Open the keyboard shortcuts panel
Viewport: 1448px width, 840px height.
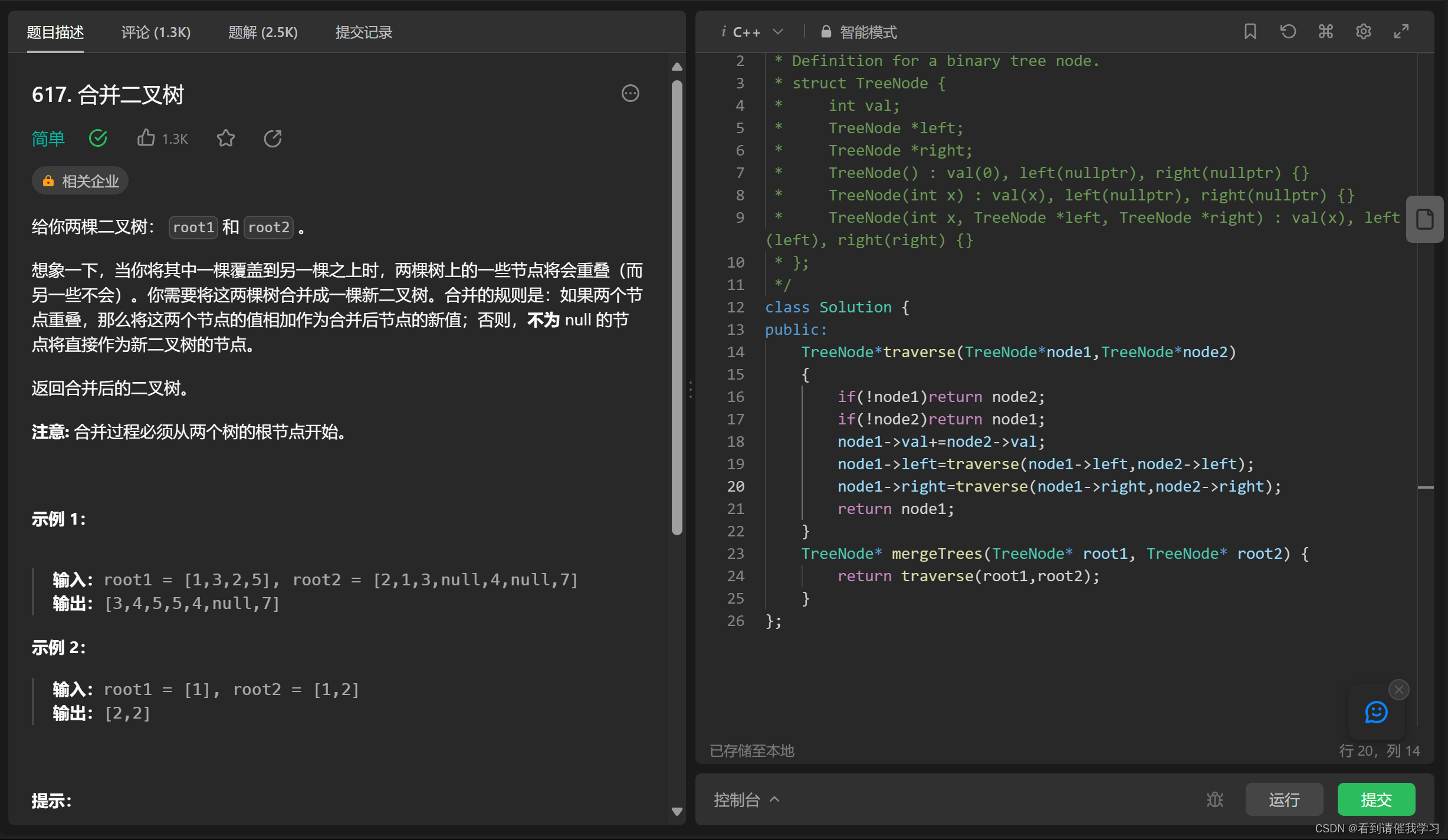click(x=1326, y=31)
